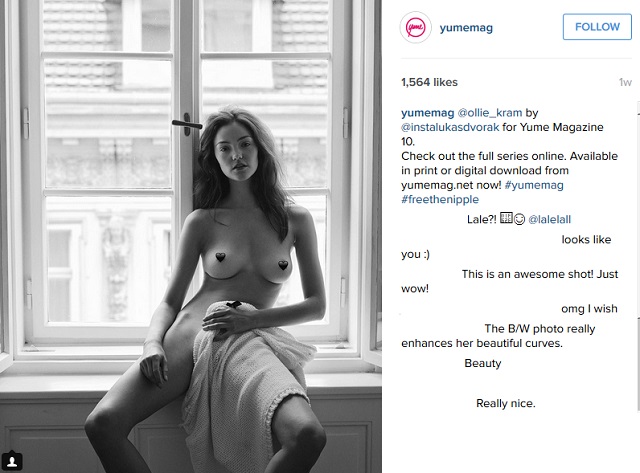
Task: Click the tagged people icon on photo
Action: (x=12, y=461)
